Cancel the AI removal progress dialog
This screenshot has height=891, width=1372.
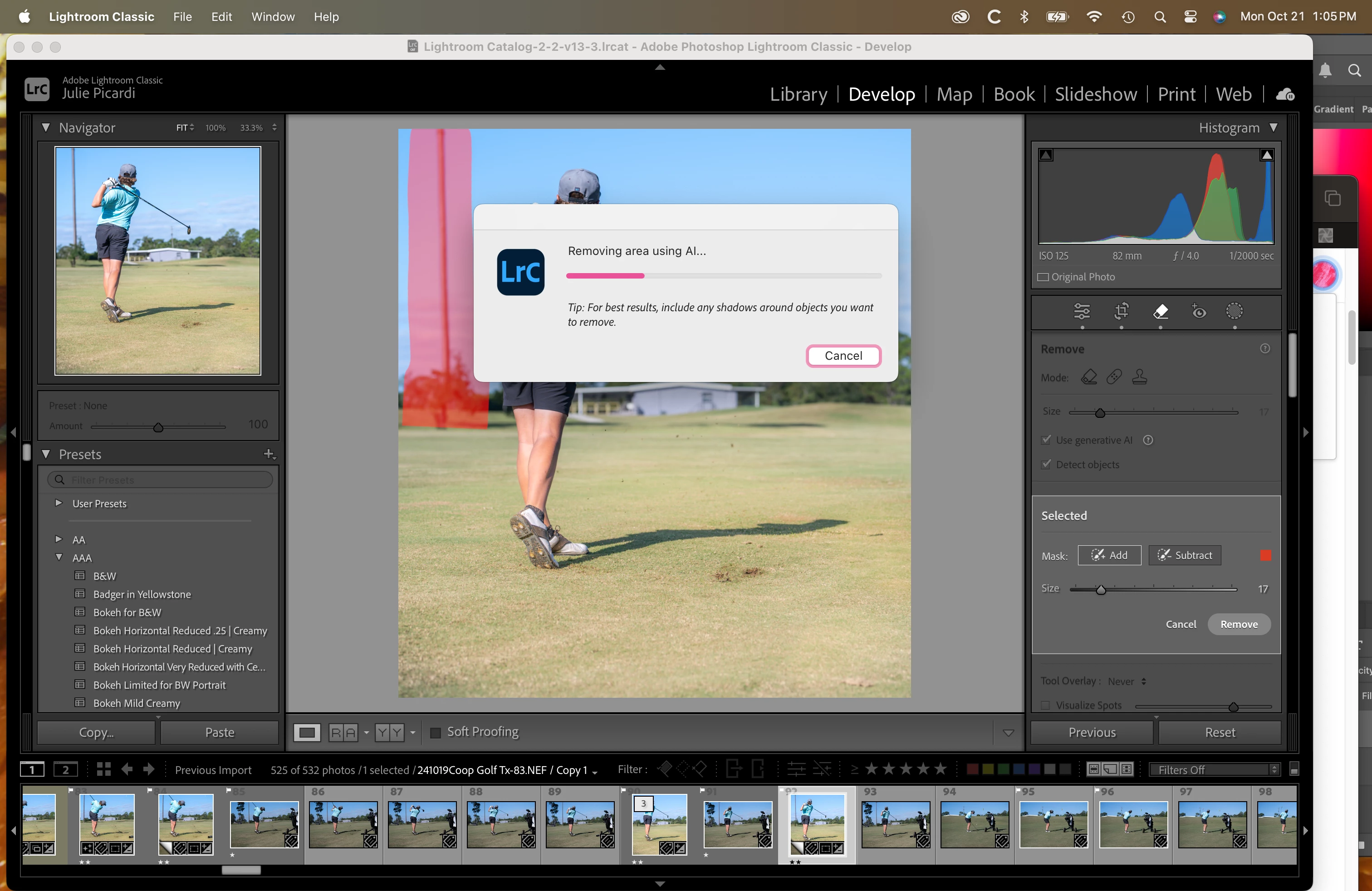click(843, 356)
